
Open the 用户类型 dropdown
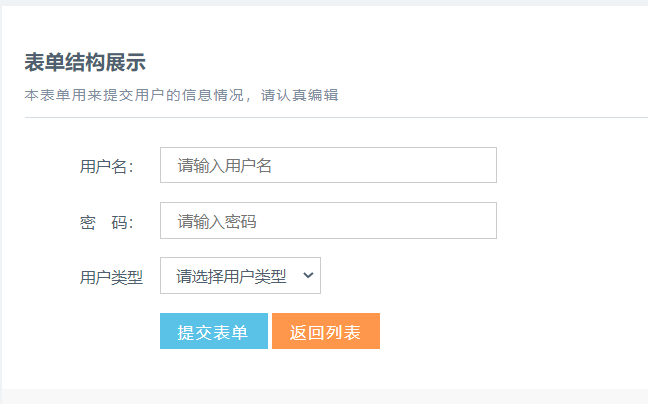(240, 276)
